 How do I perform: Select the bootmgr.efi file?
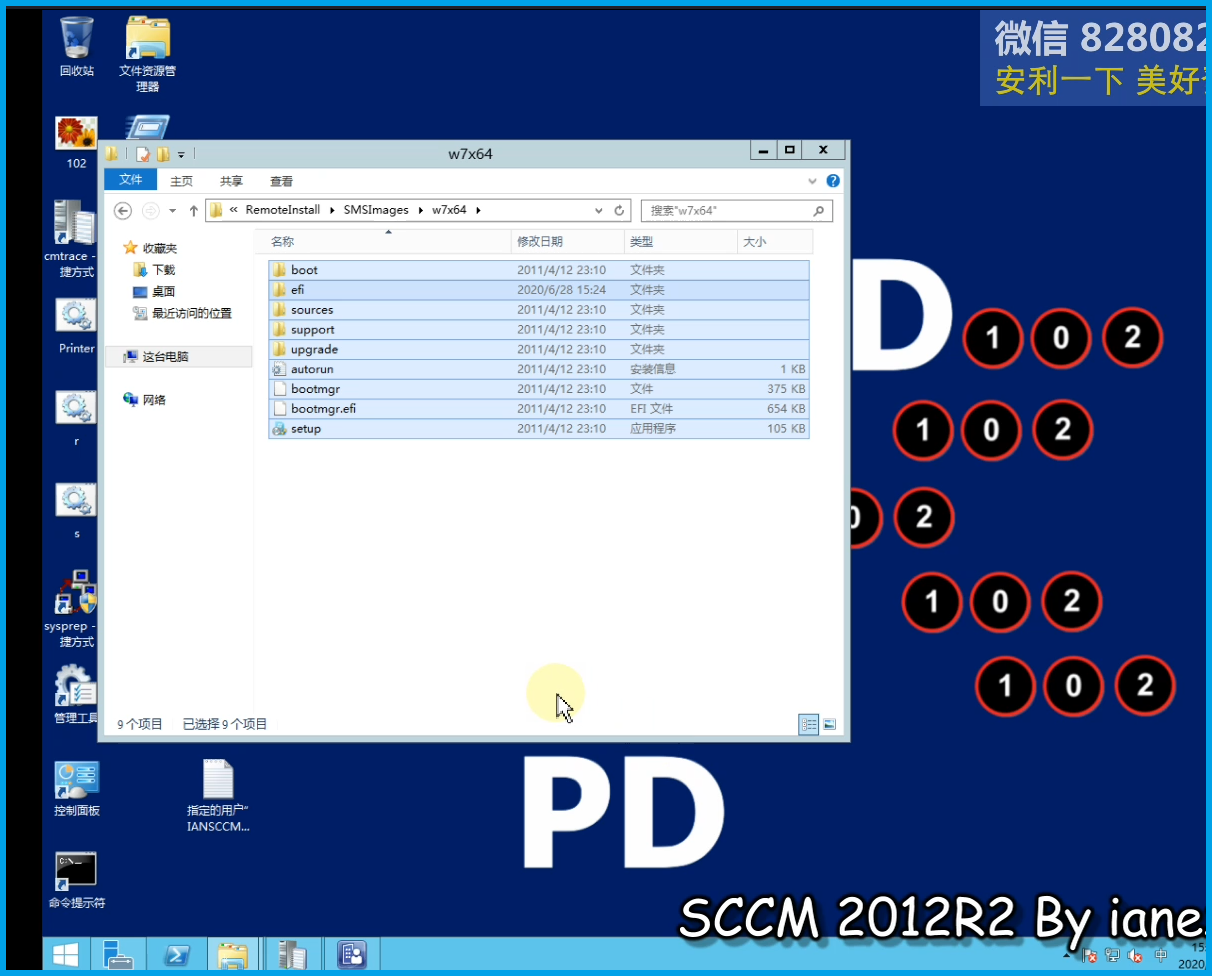pos(538,409)
